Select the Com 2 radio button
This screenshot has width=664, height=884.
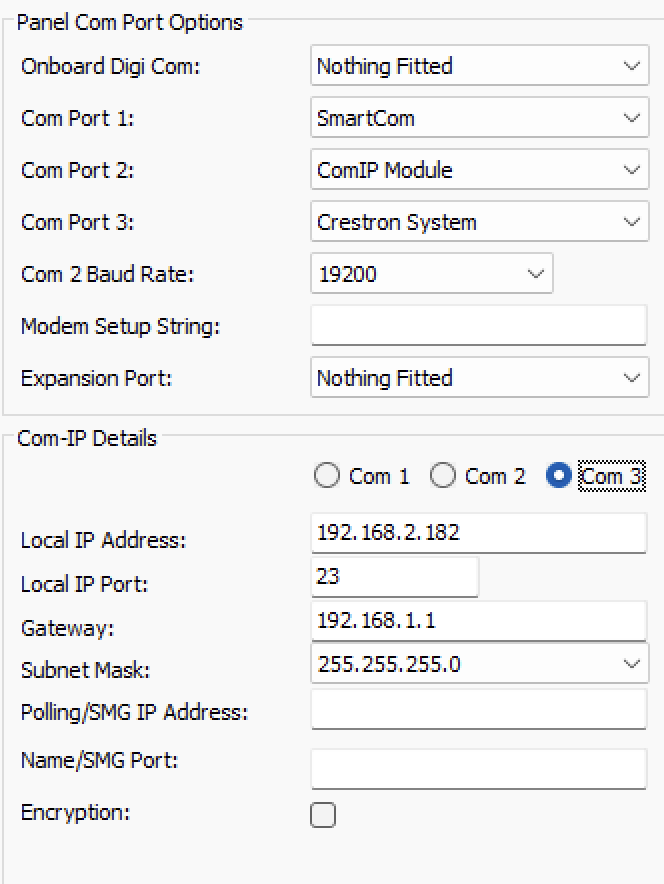point(443,477)
